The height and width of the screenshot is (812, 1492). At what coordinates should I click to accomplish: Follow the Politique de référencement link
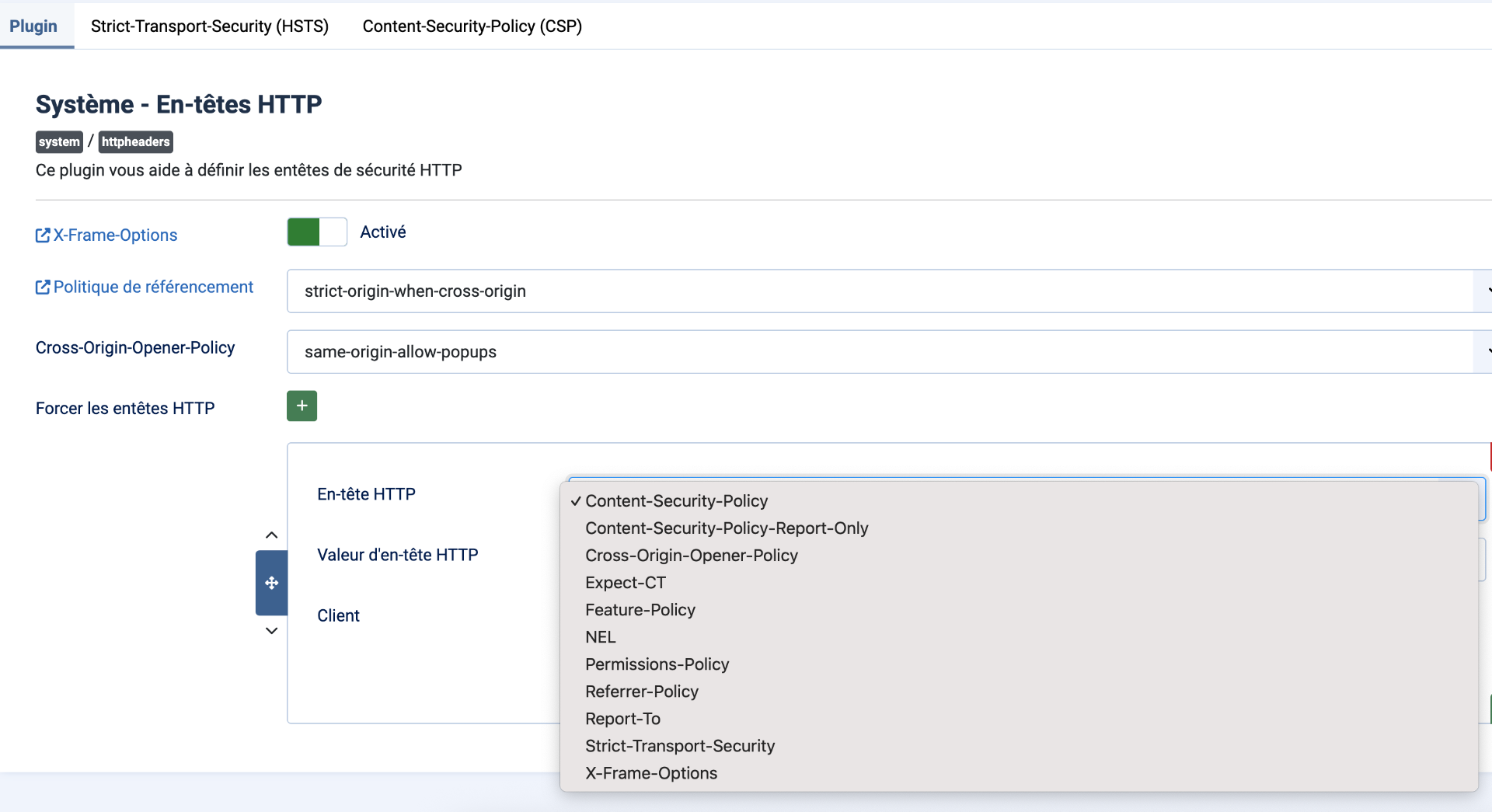click(153, 288)
